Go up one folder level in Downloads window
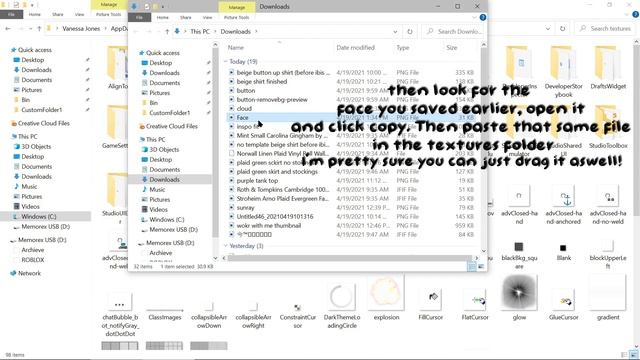640x360 pixels. point(167,31)
